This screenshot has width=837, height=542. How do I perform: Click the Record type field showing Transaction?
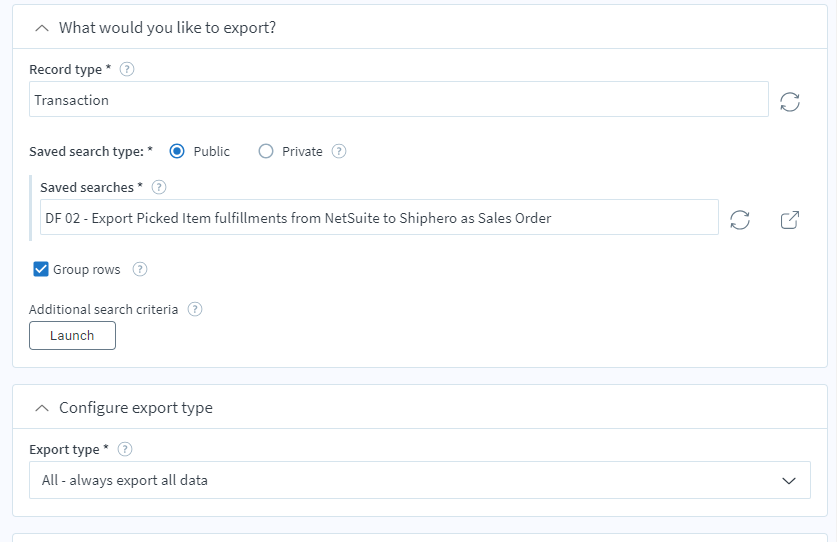398,100
